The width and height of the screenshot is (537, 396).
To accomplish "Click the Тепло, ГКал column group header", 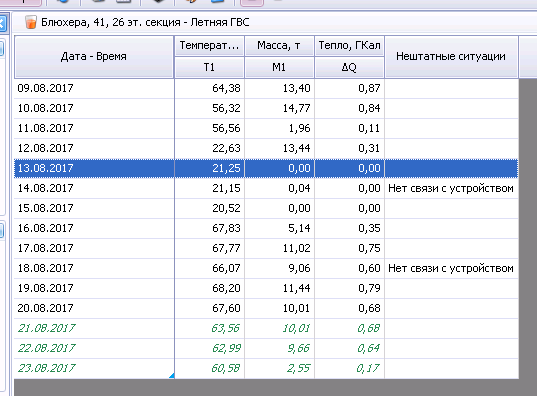I will [x=349, y=46].
